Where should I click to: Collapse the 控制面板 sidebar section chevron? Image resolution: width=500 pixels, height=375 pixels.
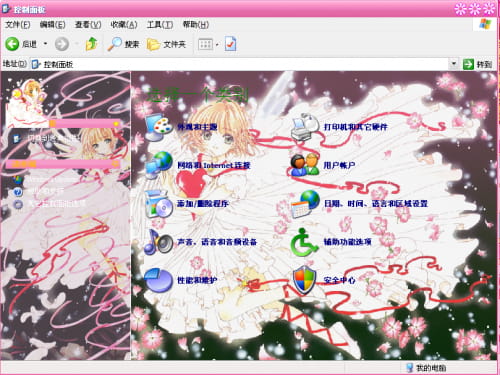tap(116, 124)
